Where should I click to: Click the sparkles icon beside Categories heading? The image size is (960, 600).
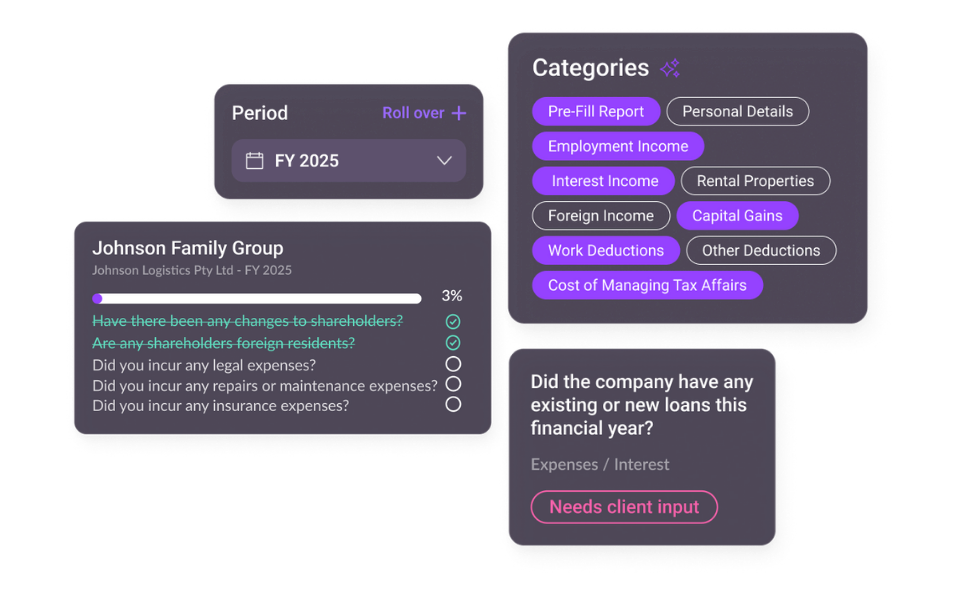click(670, 67)
